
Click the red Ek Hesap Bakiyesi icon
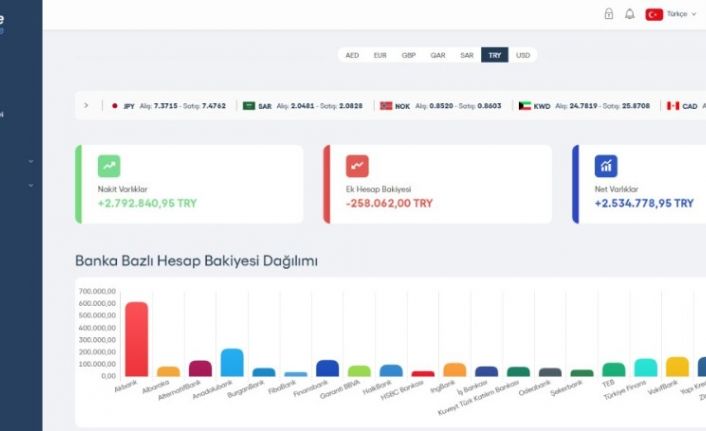357,166
